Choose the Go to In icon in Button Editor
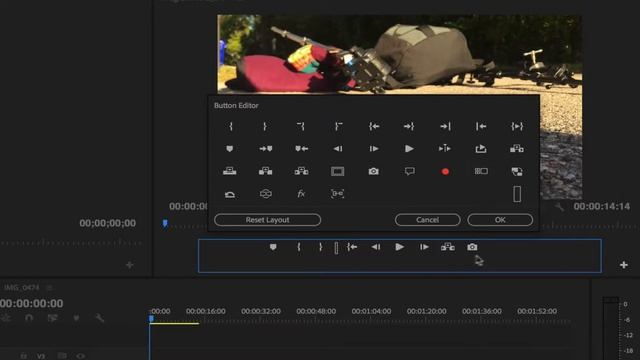640x360 pixels. coord(374,127)
